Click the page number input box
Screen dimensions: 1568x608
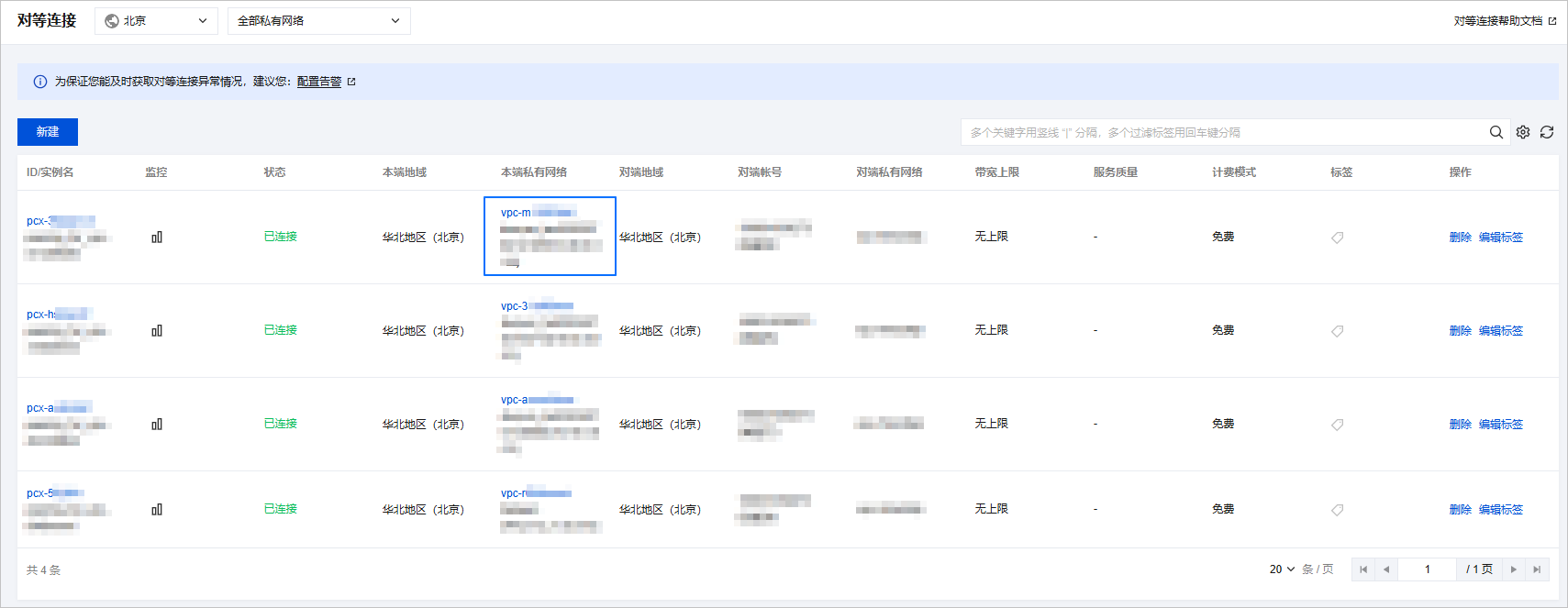point(1428,569)
